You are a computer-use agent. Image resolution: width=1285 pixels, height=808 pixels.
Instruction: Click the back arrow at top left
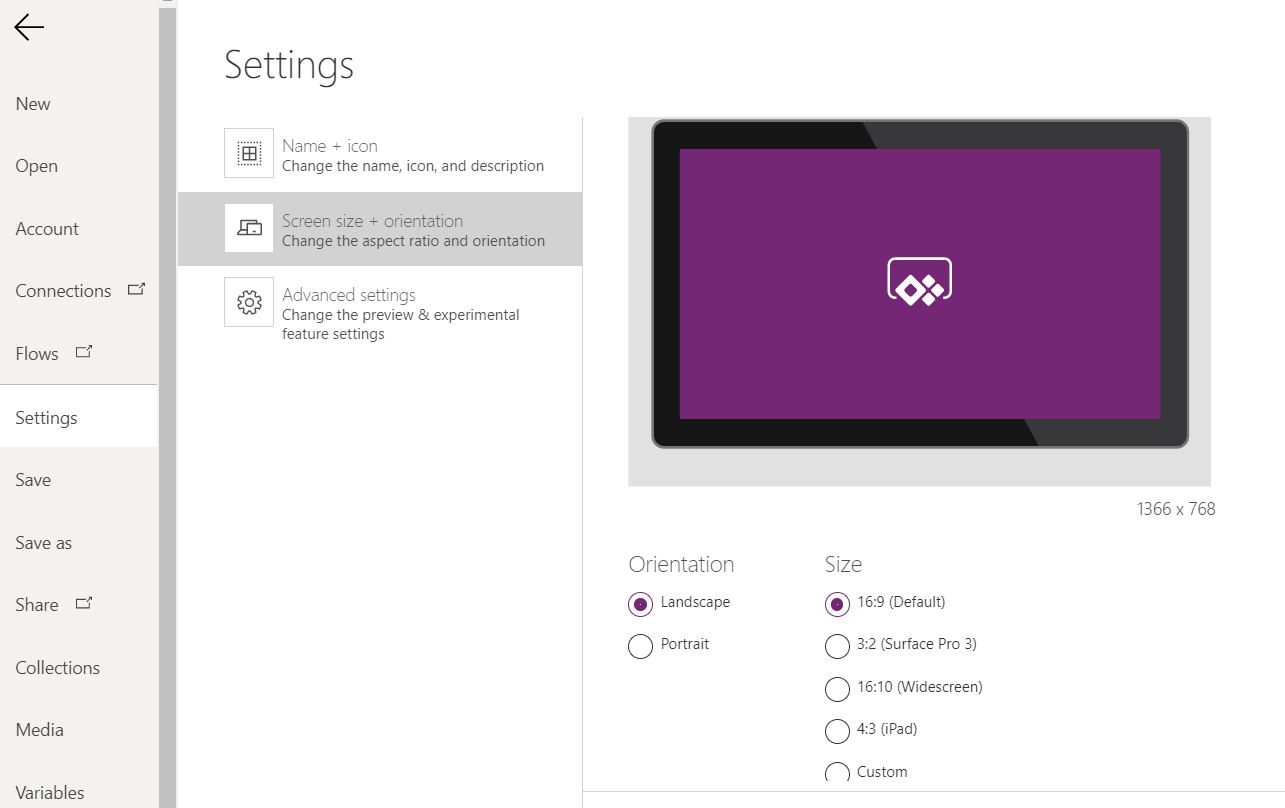[28, 27]
